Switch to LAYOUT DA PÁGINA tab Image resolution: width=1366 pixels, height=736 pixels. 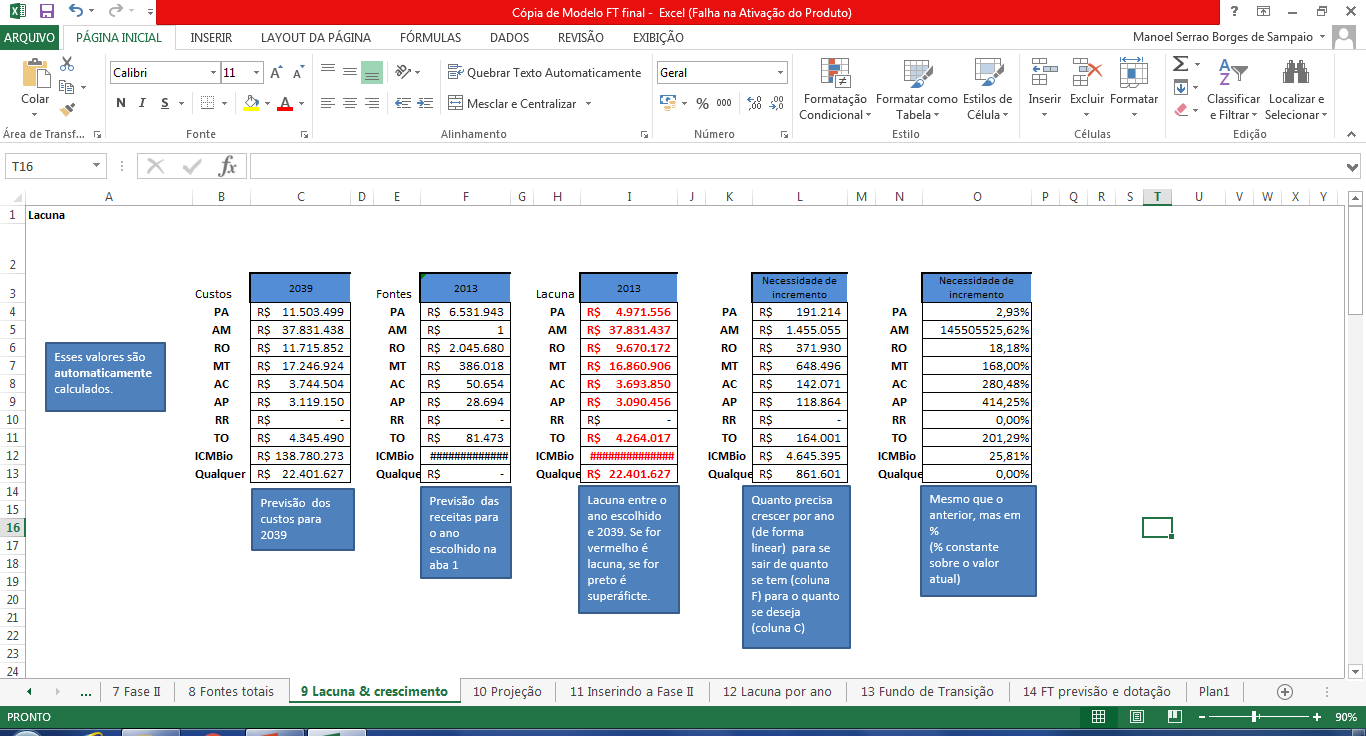pos(316,37)
